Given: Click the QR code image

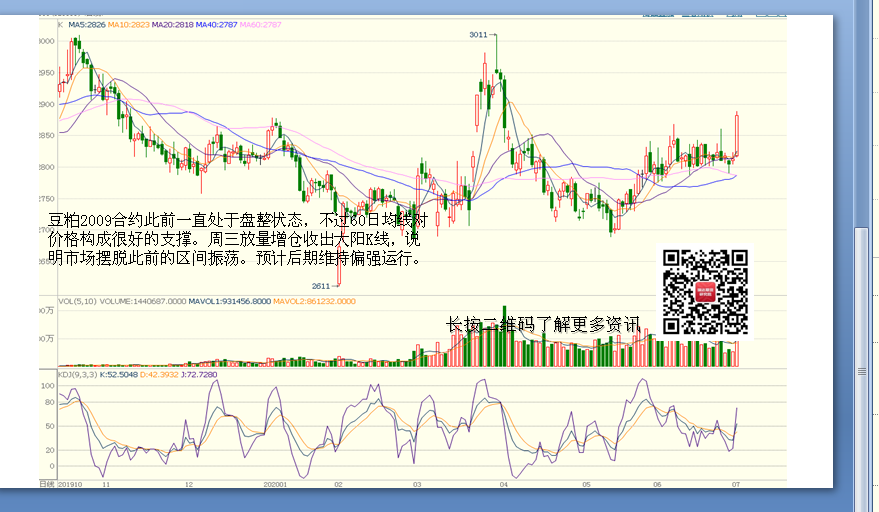Looking at the screenshot, I should pyautogui.click(x=705, y=291).
